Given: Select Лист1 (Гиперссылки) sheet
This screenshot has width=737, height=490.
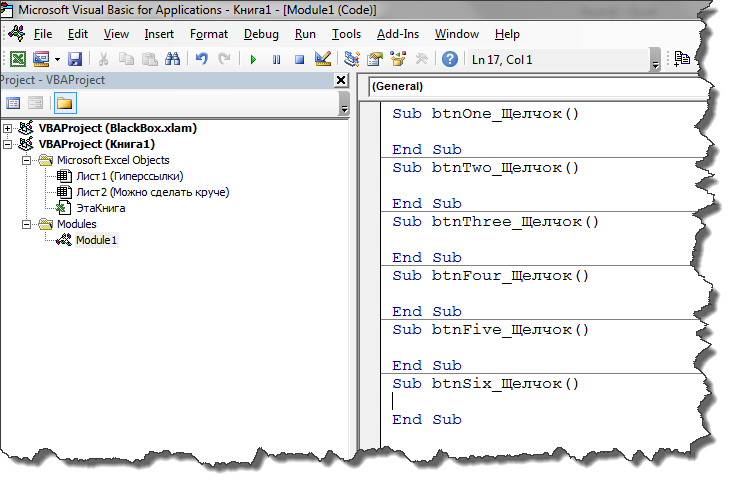Looking at the screenshot, I should (x=130, y=176).
